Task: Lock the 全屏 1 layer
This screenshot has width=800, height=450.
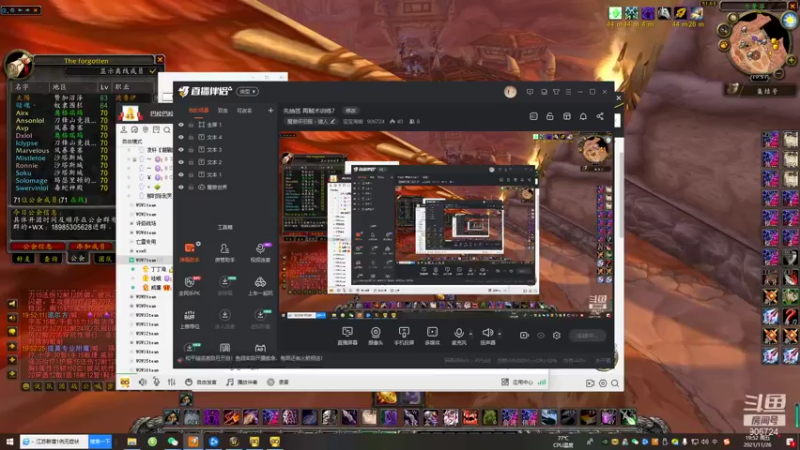Action: click(x=191, y=124)
